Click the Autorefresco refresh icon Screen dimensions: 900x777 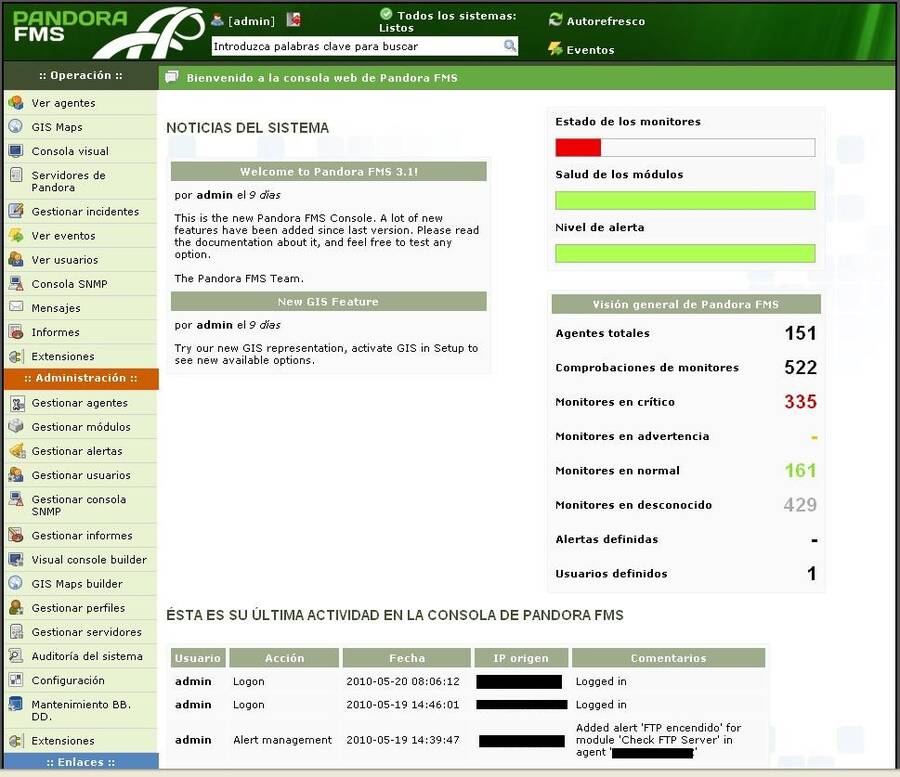click(556, 20)
